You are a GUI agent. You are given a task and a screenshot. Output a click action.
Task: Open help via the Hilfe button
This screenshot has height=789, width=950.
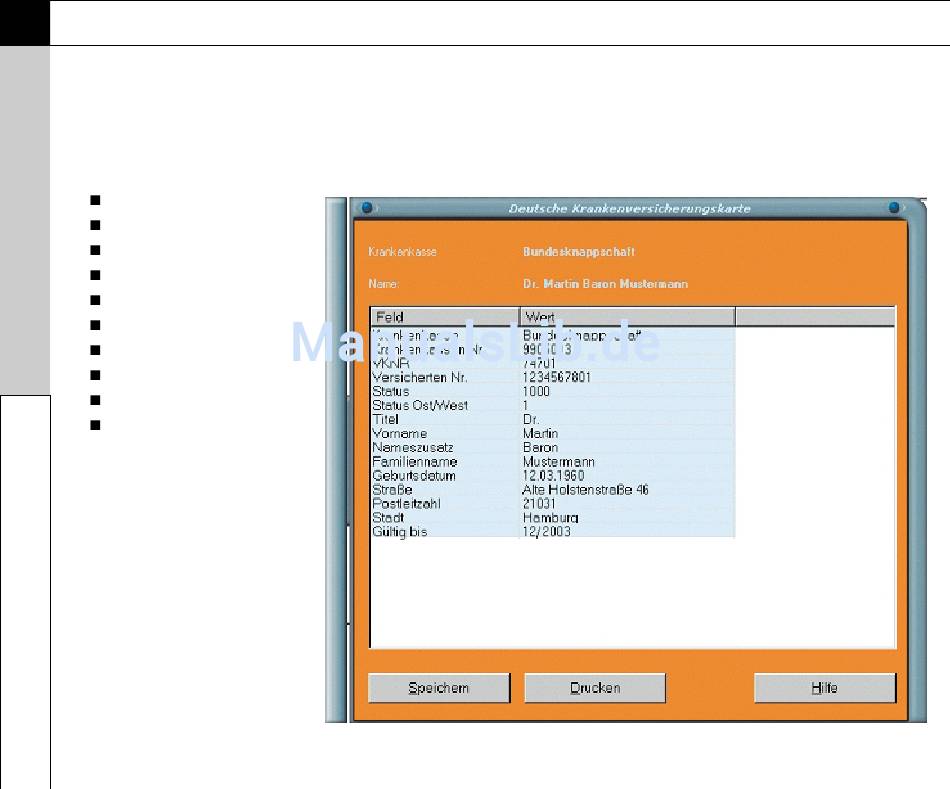point(825,688)
